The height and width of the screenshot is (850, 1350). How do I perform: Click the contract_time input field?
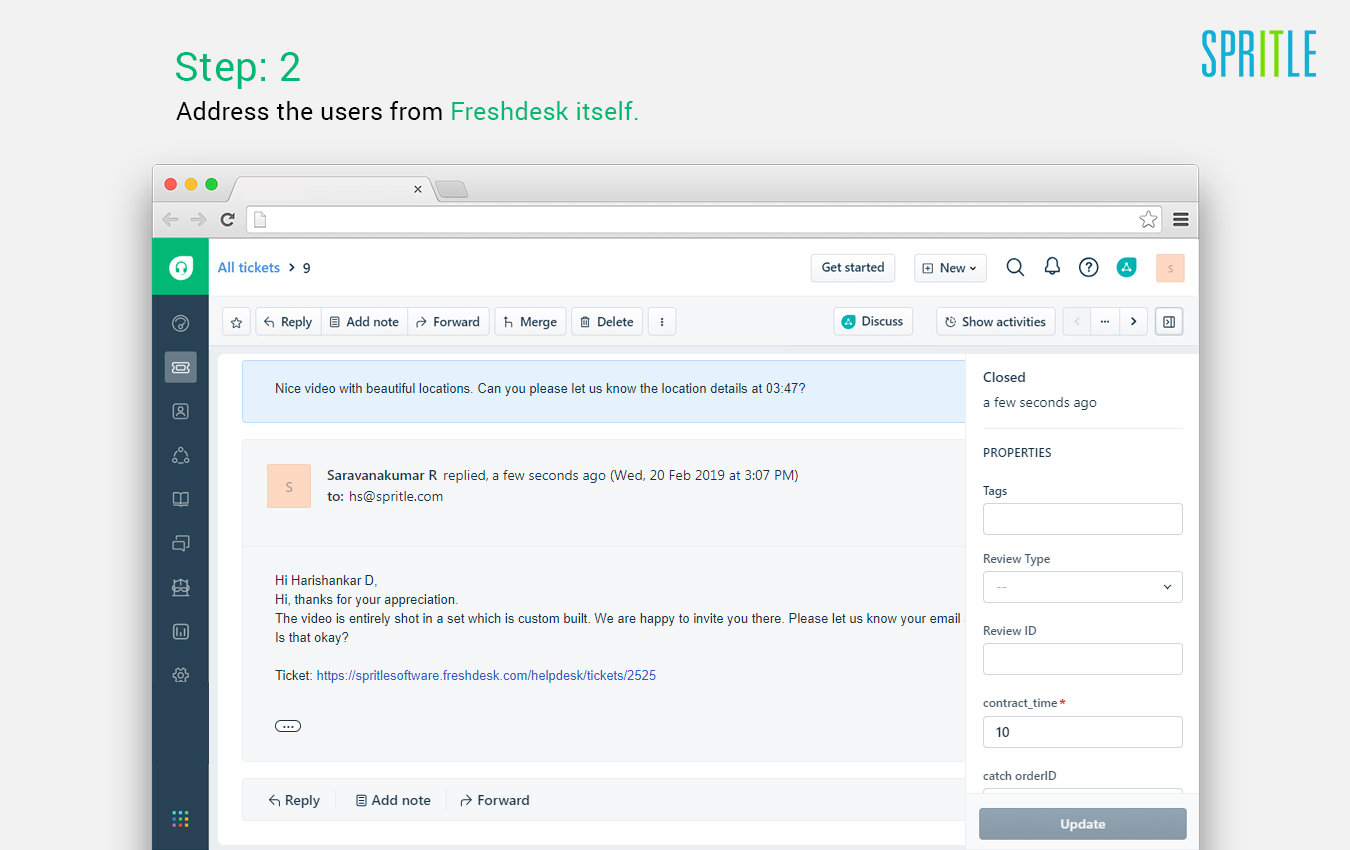pos(1082,732)
